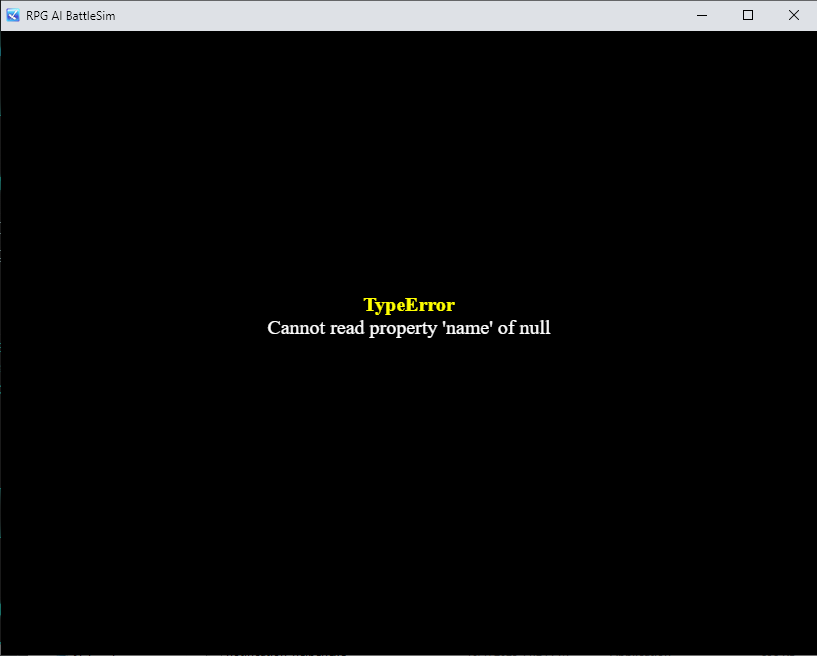Click the white "Cannot read property" error message
The image size is (817, 656).
pos(408,328)
